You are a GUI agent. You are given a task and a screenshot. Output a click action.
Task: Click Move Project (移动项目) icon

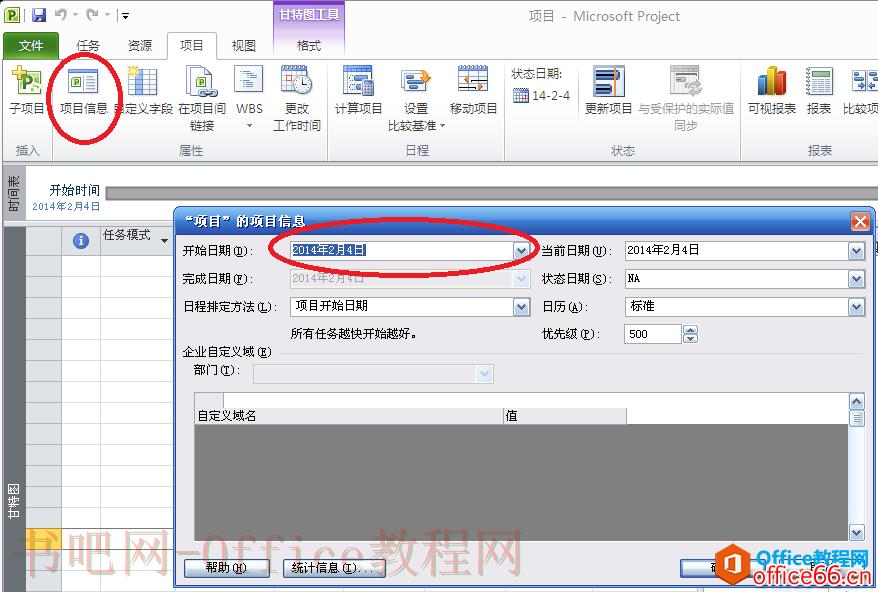(473, 80)
